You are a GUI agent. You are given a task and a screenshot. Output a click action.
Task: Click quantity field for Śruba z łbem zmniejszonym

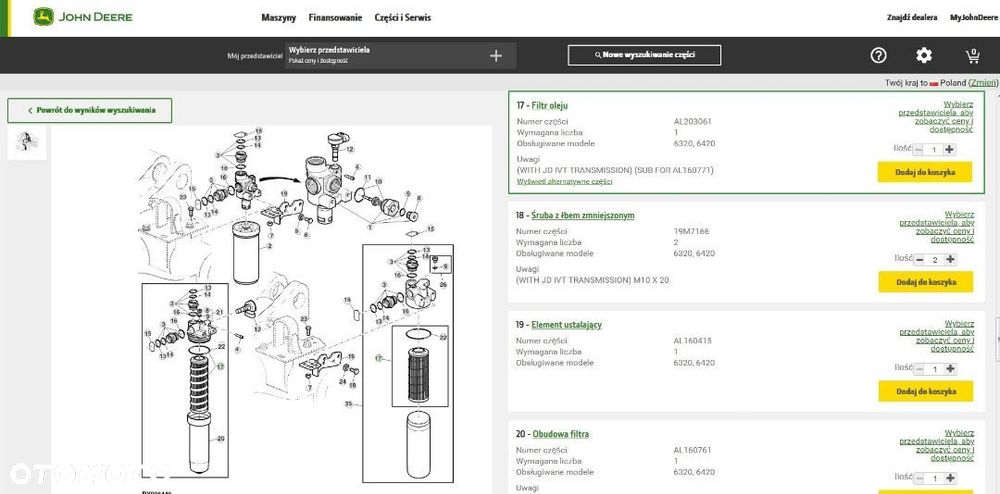pyautogui.click(x=935, y=259)
